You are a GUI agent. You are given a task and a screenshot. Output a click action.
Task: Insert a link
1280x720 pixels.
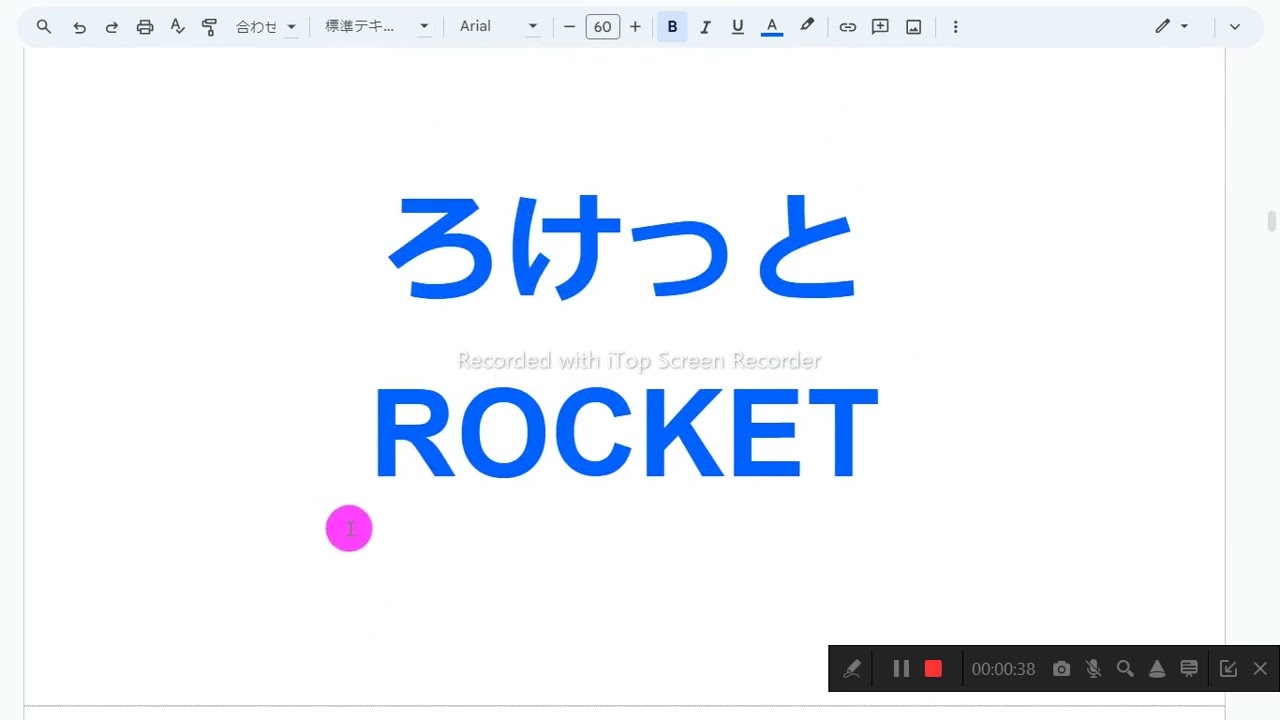[847, 27]
